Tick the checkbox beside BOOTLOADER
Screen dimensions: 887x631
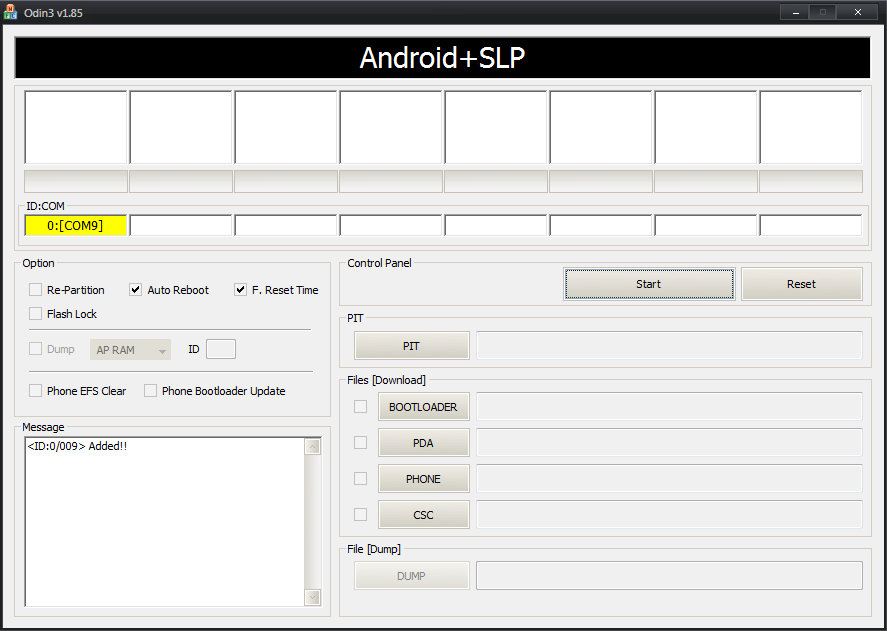[x=360, y=406]
